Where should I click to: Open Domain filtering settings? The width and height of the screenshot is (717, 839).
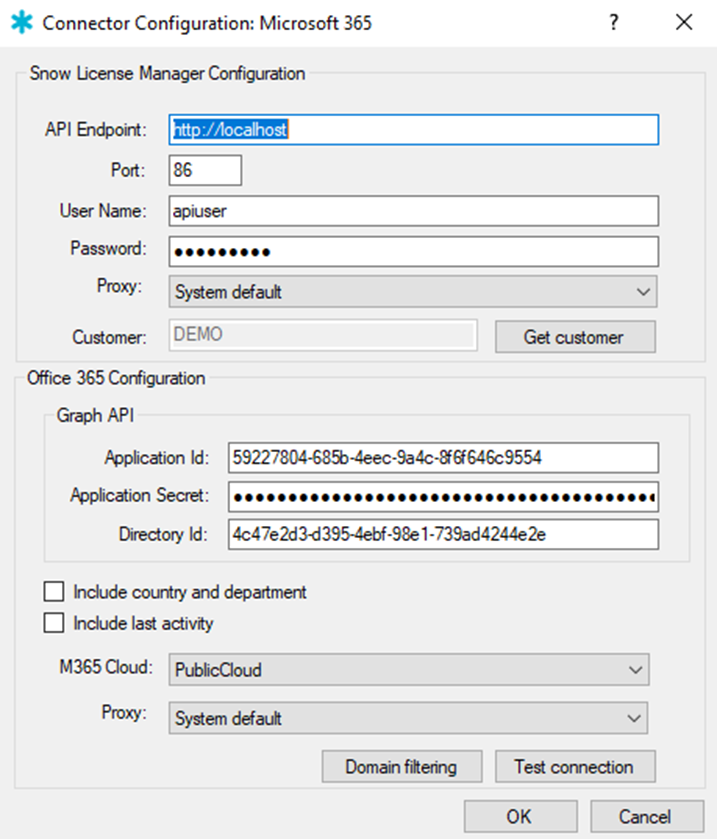click(402, 767)
